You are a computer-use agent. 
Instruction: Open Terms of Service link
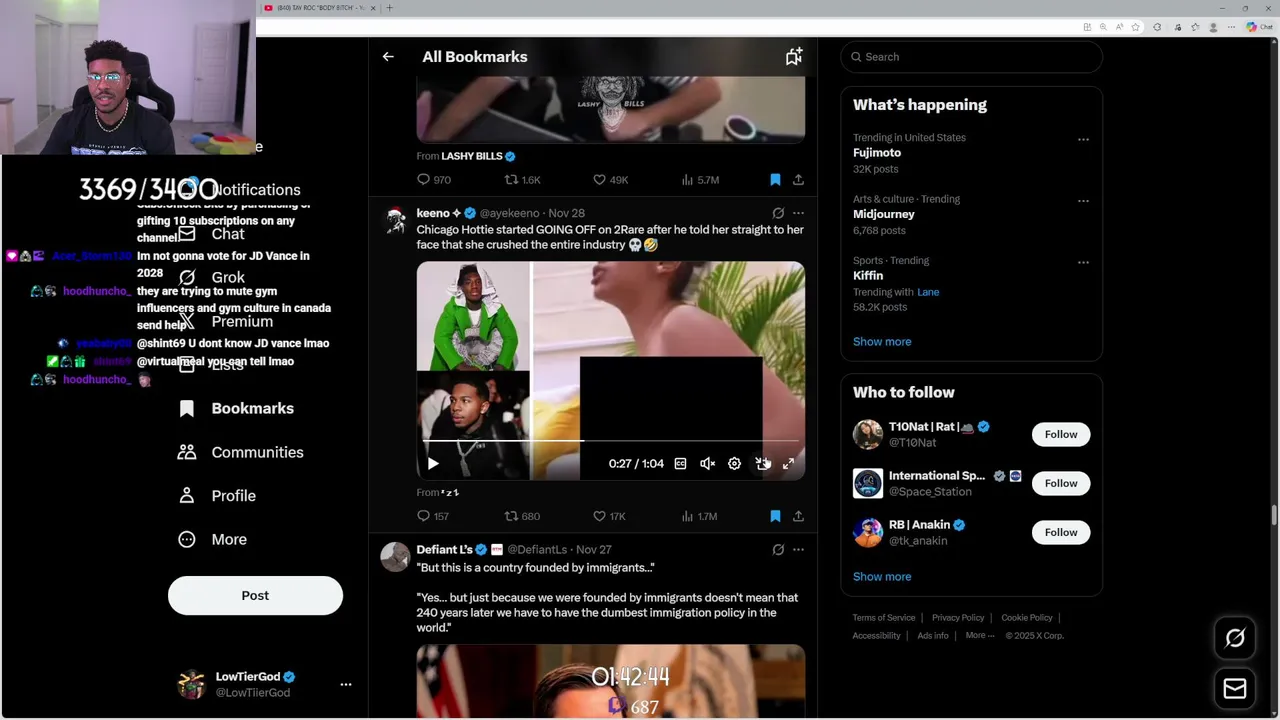point(884,618)
